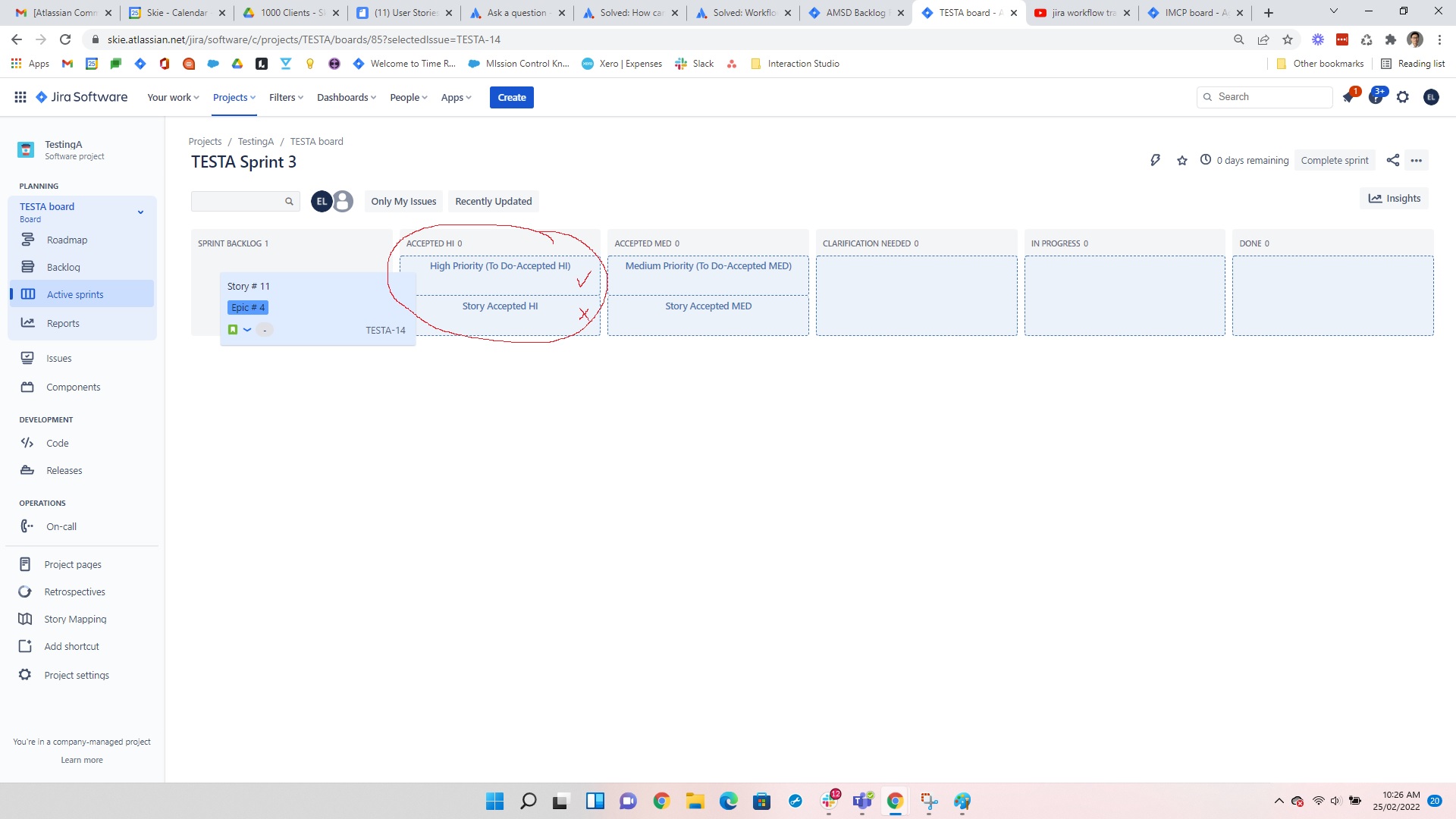This screenshot has width=1456, height=819.
Task: Open Microsoft Teams from taskbar
Action: tap(863, 801)
